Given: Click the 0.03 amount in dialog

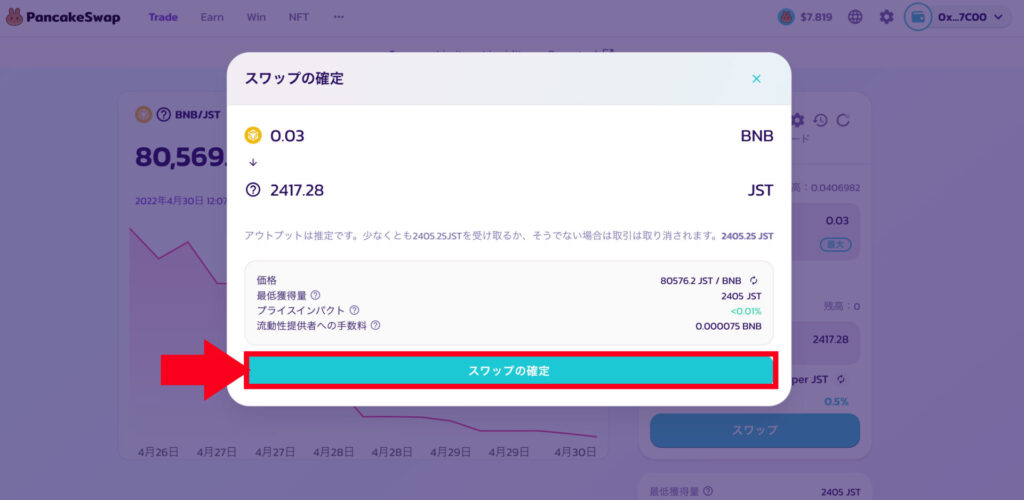Looking at the screenshot, I should pyautogui.click(x=287, y=136).
